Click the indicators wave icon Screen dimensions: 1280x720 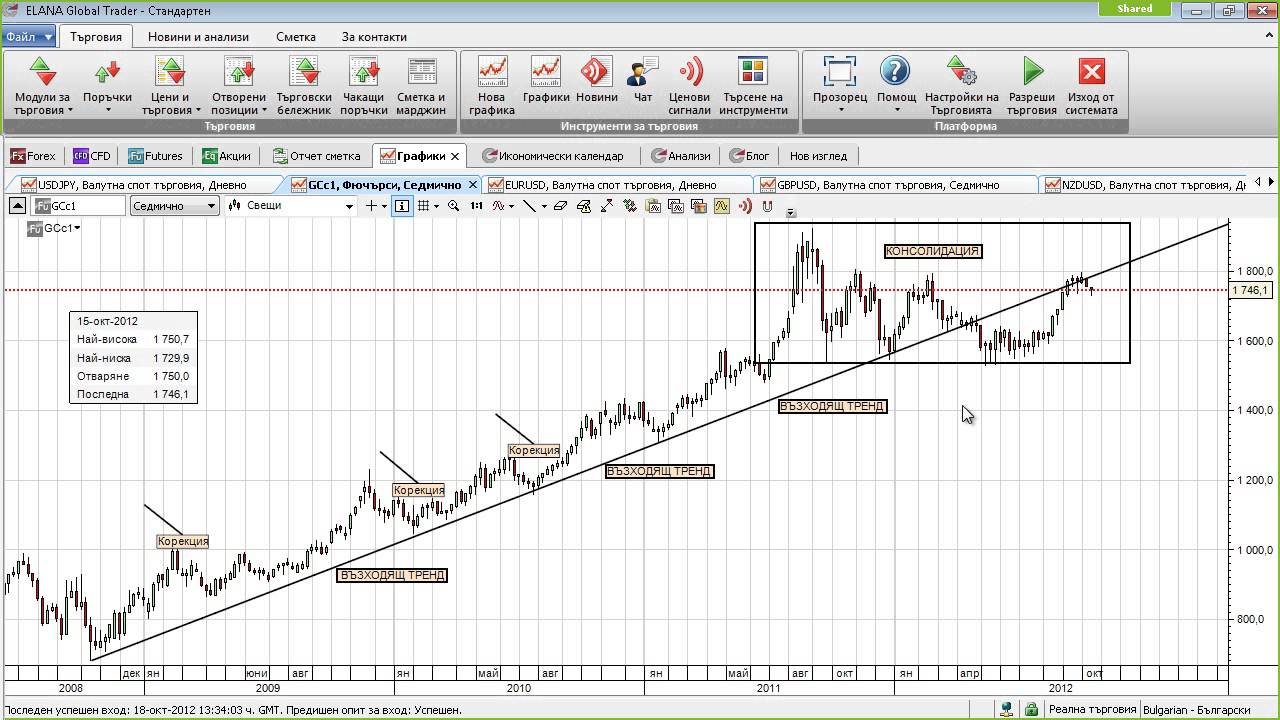pyautogui.click(x=499, y=206)
